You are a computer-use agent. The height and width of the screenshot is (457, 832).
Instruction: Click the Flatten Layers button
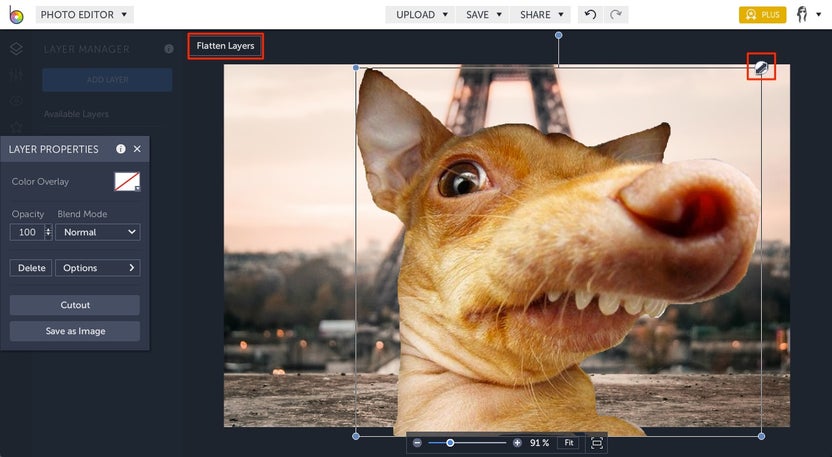pyautogui.click(x=225, y=46)
